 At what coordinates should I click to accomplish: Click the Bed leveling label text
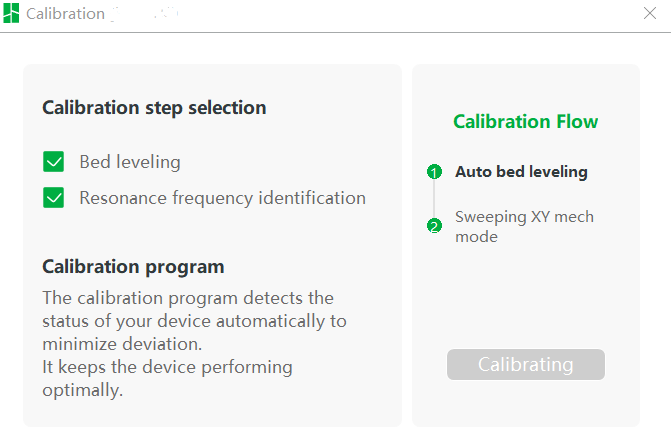pyautogui.click(x=130, y=162)
